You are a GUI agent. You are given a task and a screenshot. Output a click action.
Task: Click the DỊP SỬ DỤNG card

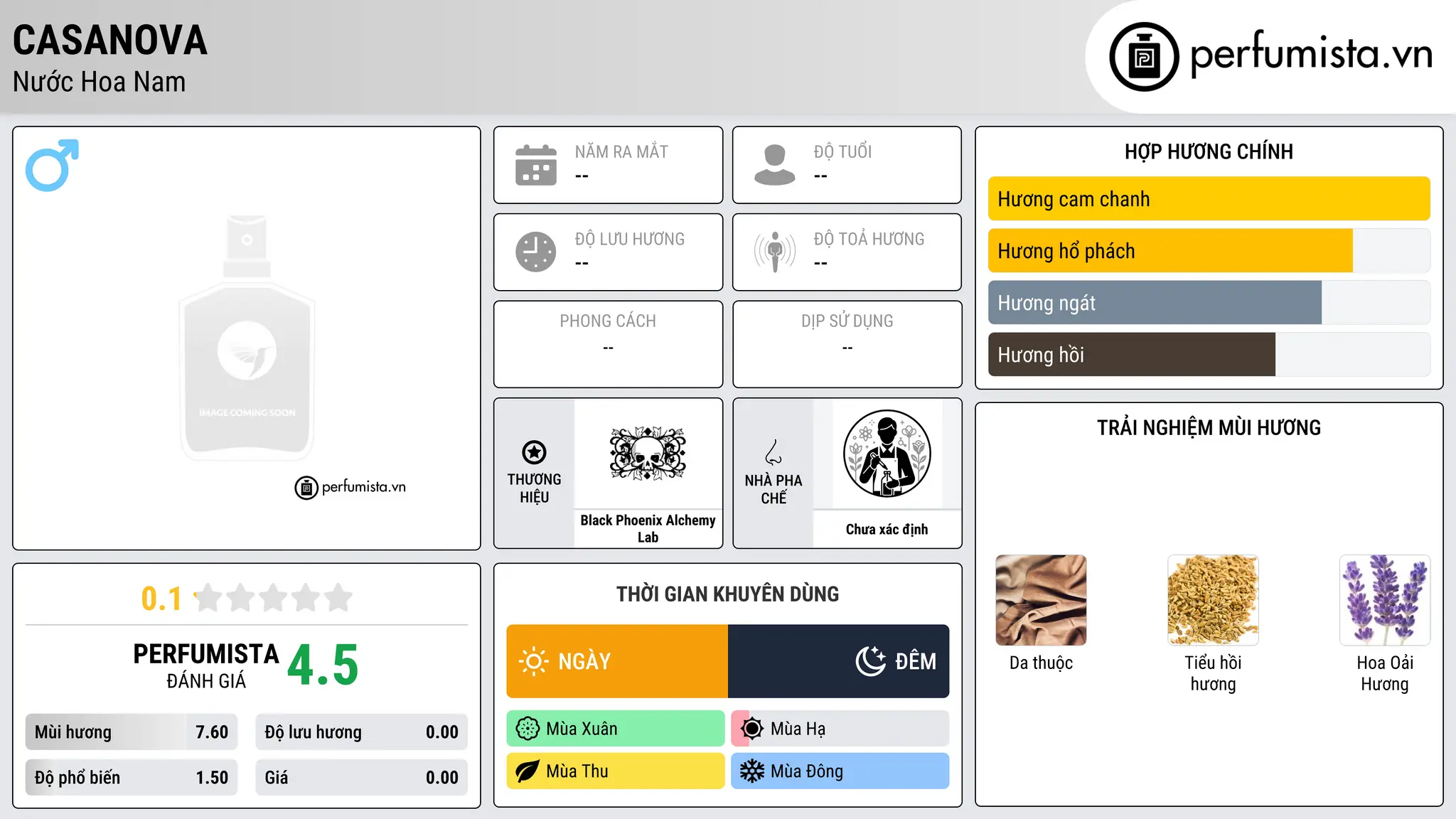pos(847,344)
